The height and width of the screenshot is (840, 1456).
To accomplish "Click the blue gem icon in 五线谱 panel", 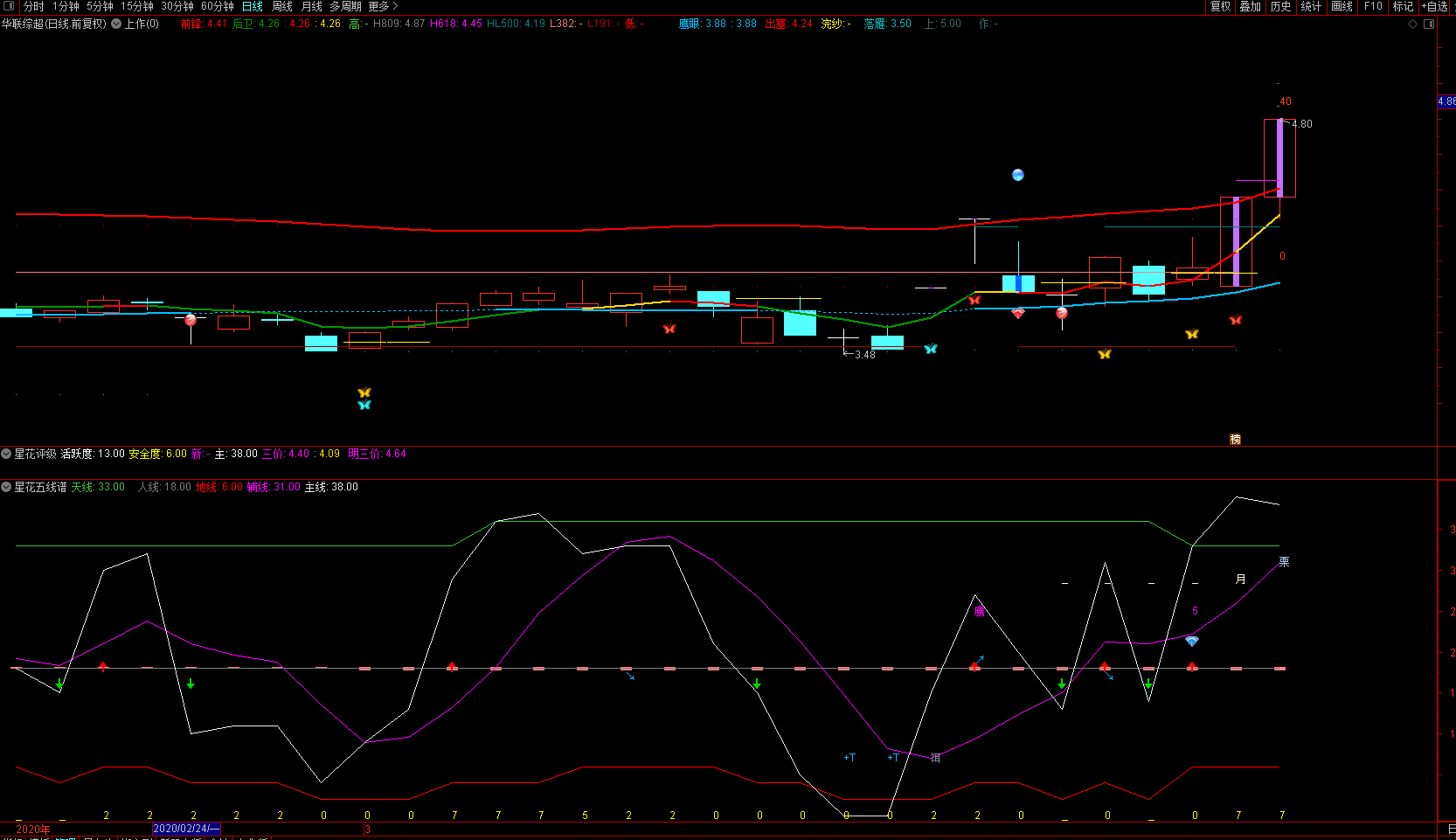I will (x=1192, y=641).
